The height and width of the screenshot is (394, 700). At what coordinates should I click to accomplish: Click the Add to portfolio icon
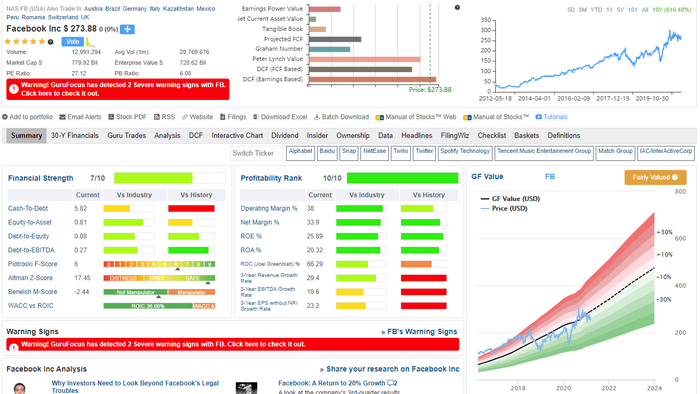tap(4, 117)
